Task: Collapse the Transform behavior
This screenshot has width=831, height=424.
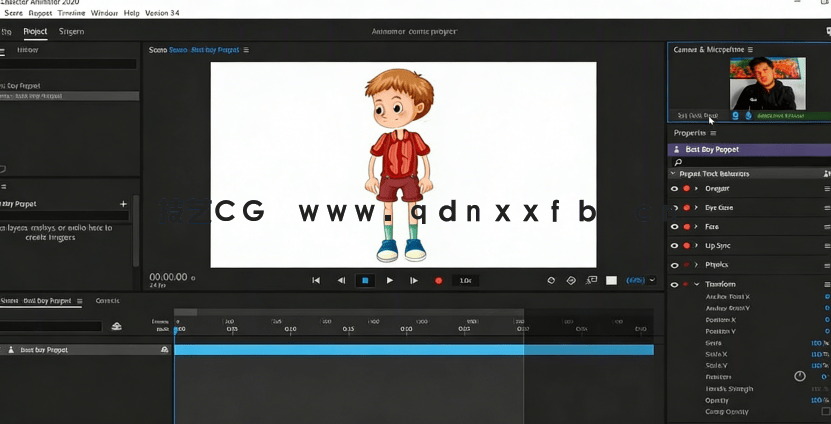Action: coord(696,285)
